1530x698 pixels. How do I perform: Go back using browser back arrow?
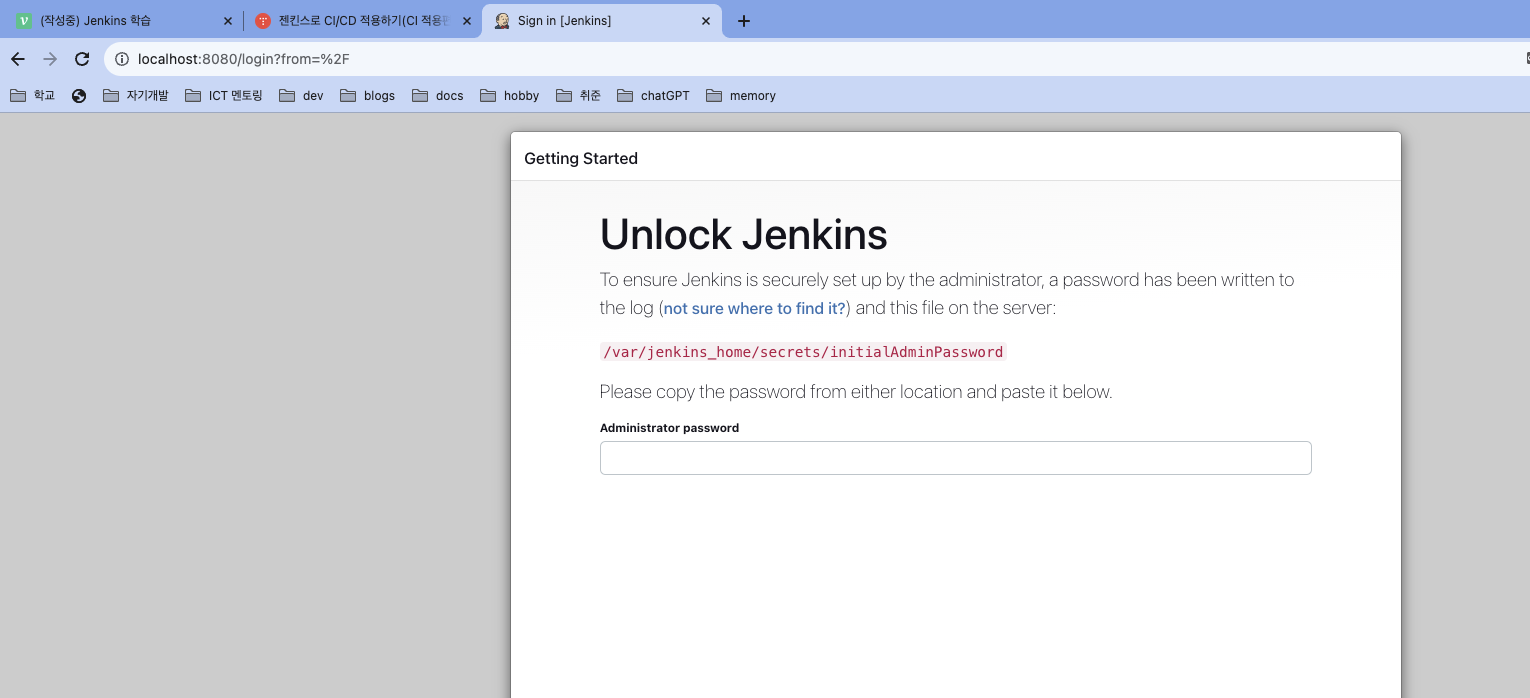click(x=18, y=59)
